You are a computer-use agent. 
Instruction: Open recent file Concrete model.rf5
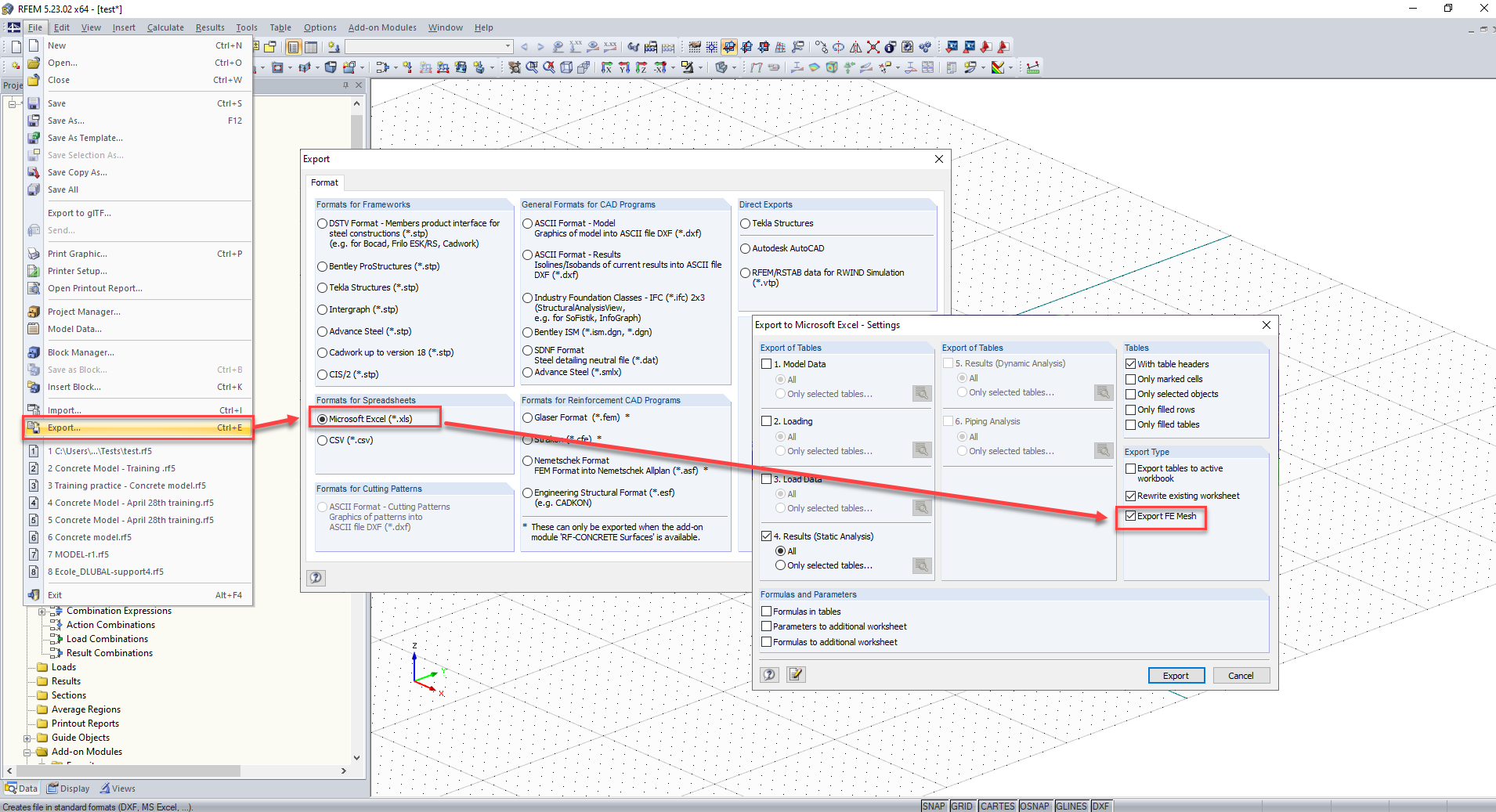[x=138, y=537]
